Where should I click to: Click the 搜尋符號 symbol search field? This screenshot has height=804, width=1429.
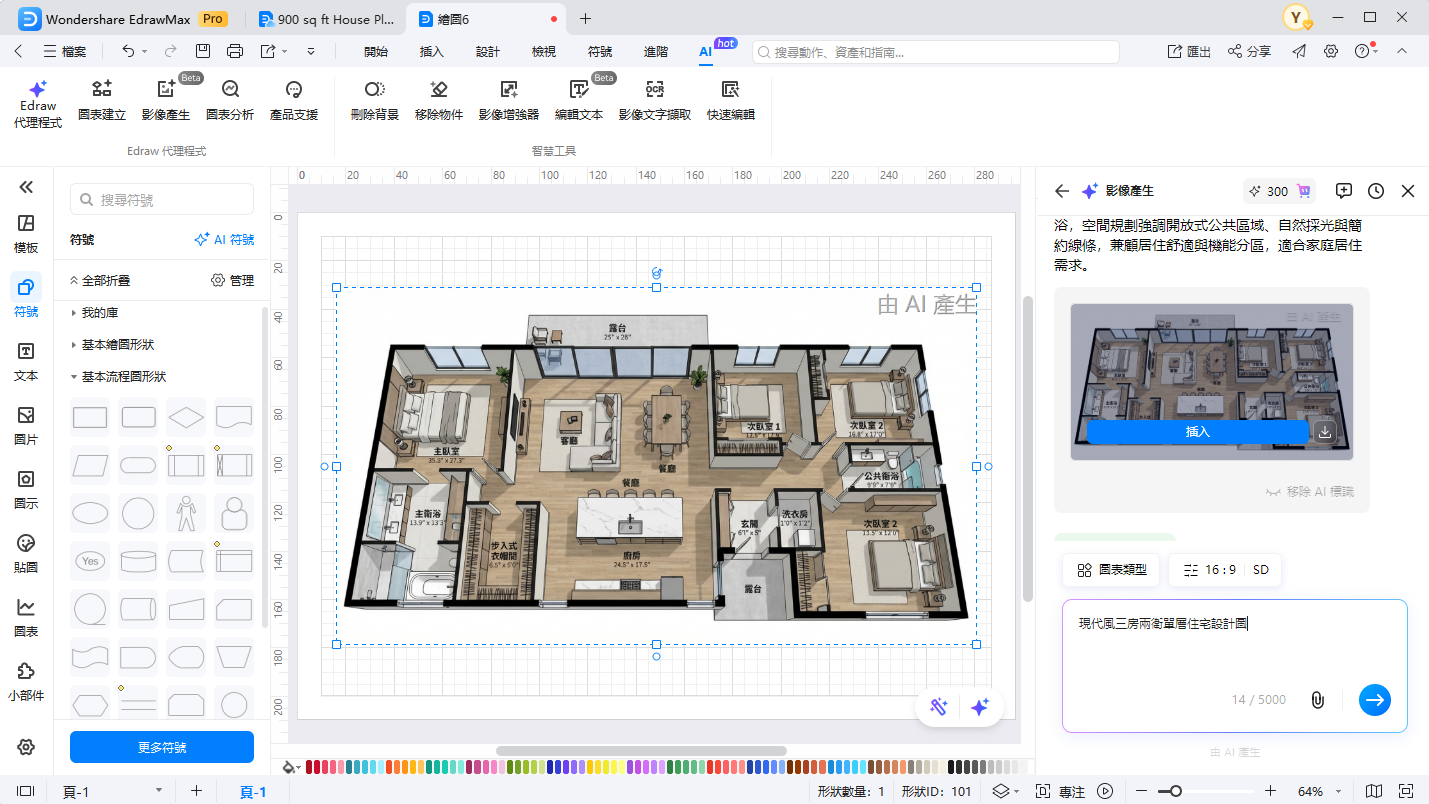point(162,200)
